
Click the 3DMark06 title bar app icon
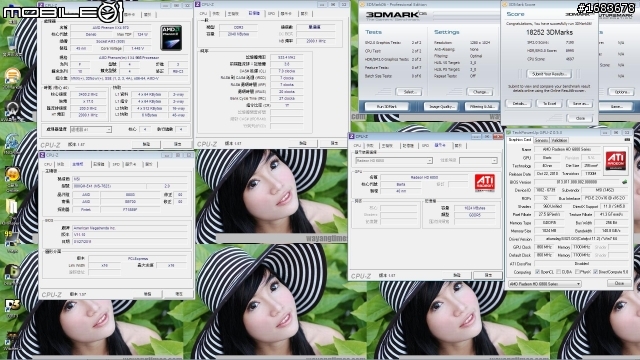(x=363, y=4)
